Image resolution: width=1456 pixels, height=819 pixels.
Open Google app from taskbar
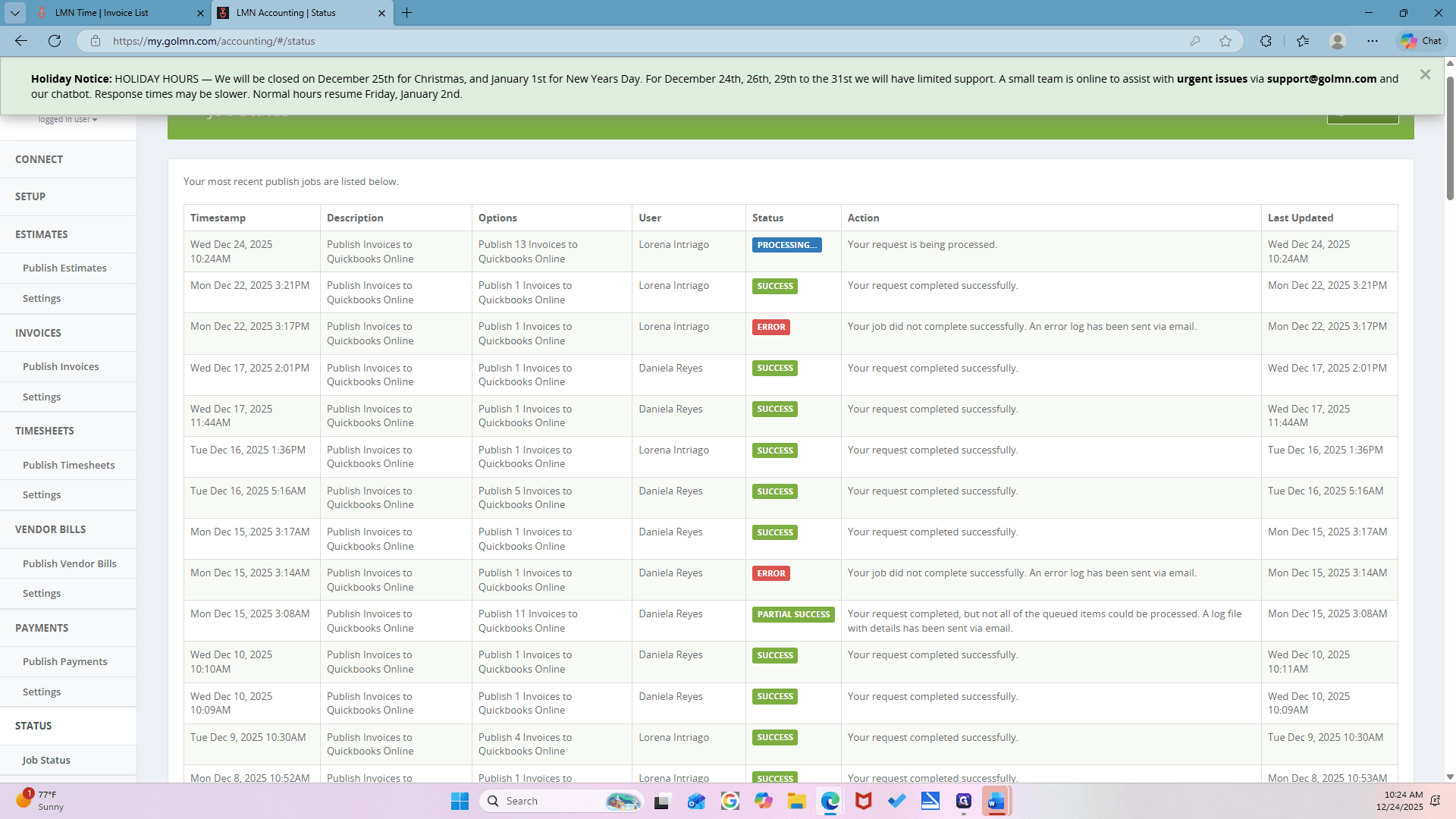730,801
